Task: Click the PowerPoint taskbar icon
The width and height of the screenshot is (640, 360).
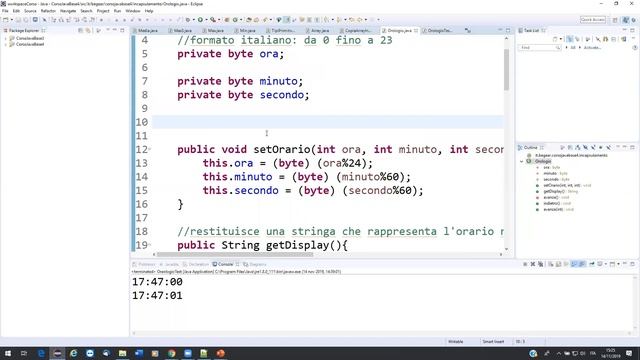Action: tap(220, 353)
